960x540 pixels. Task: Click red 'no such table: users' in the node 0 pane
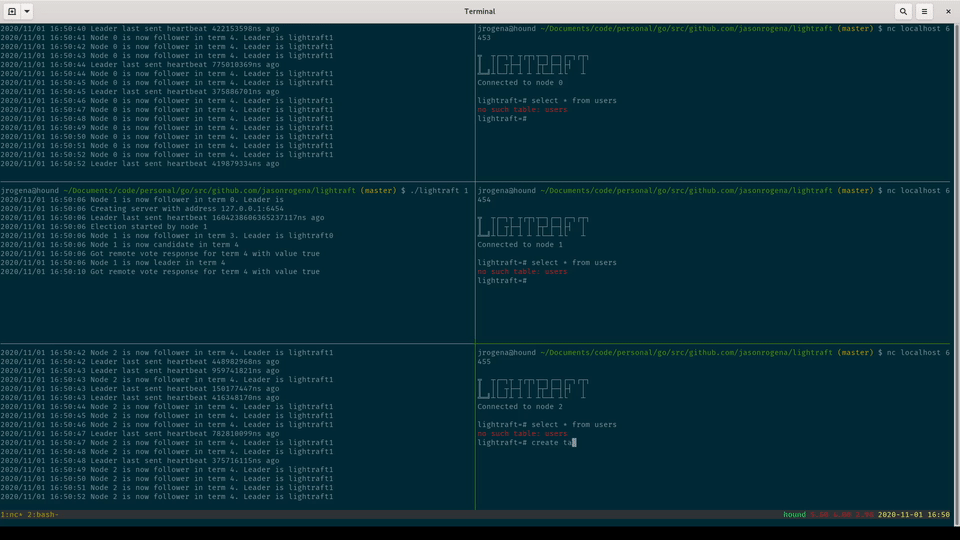point(522,110)
